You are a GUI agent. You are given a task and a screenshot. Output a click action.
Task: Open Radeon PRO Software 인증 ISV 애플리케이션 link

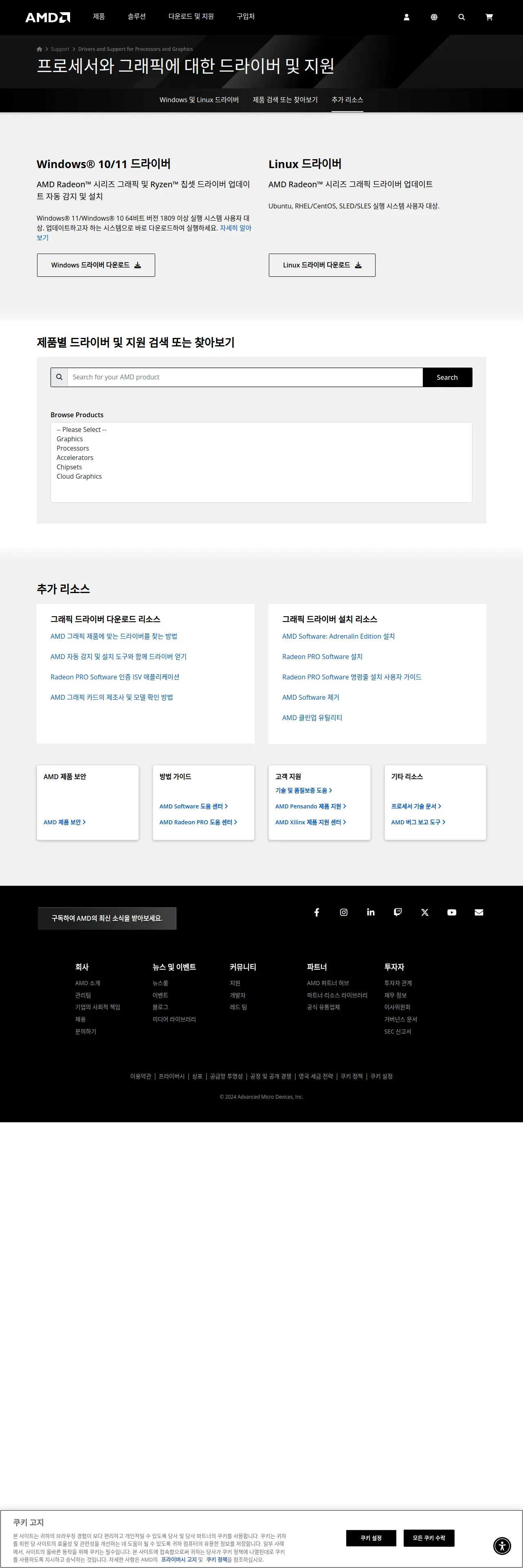coord(115,677)
